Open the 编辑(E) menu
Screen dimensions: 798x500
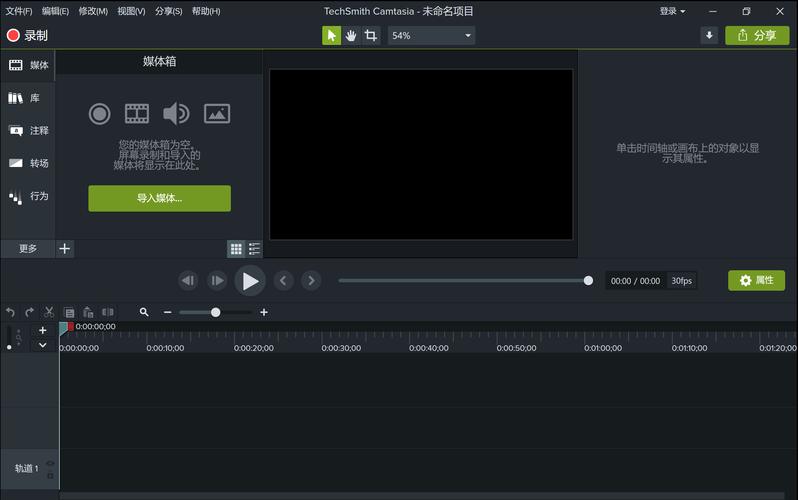(x=55, y=11)
